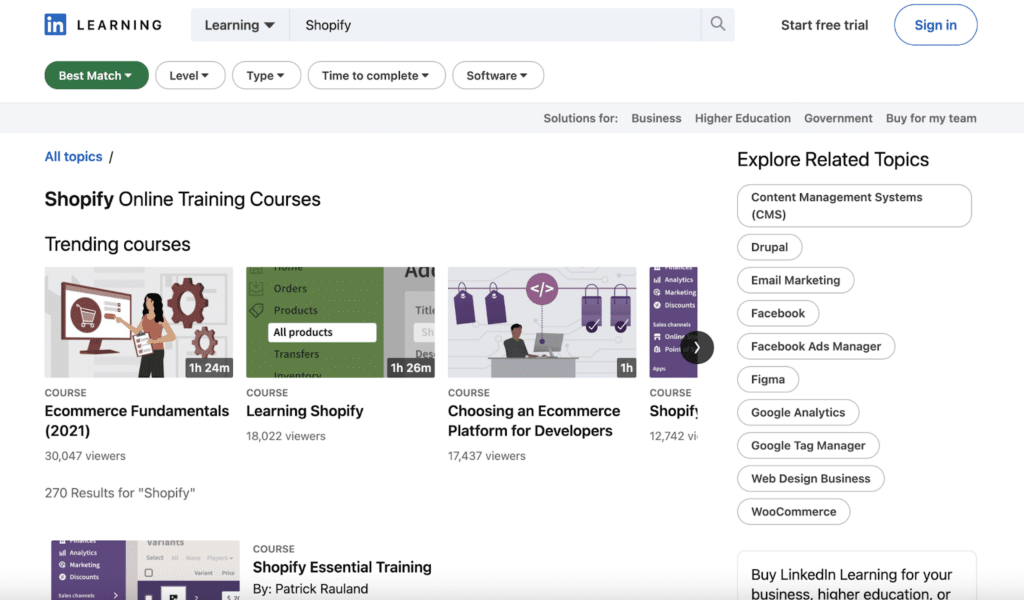Open the Buy for my team page
Screen dimensions: 1024x600
pos(931,118)
